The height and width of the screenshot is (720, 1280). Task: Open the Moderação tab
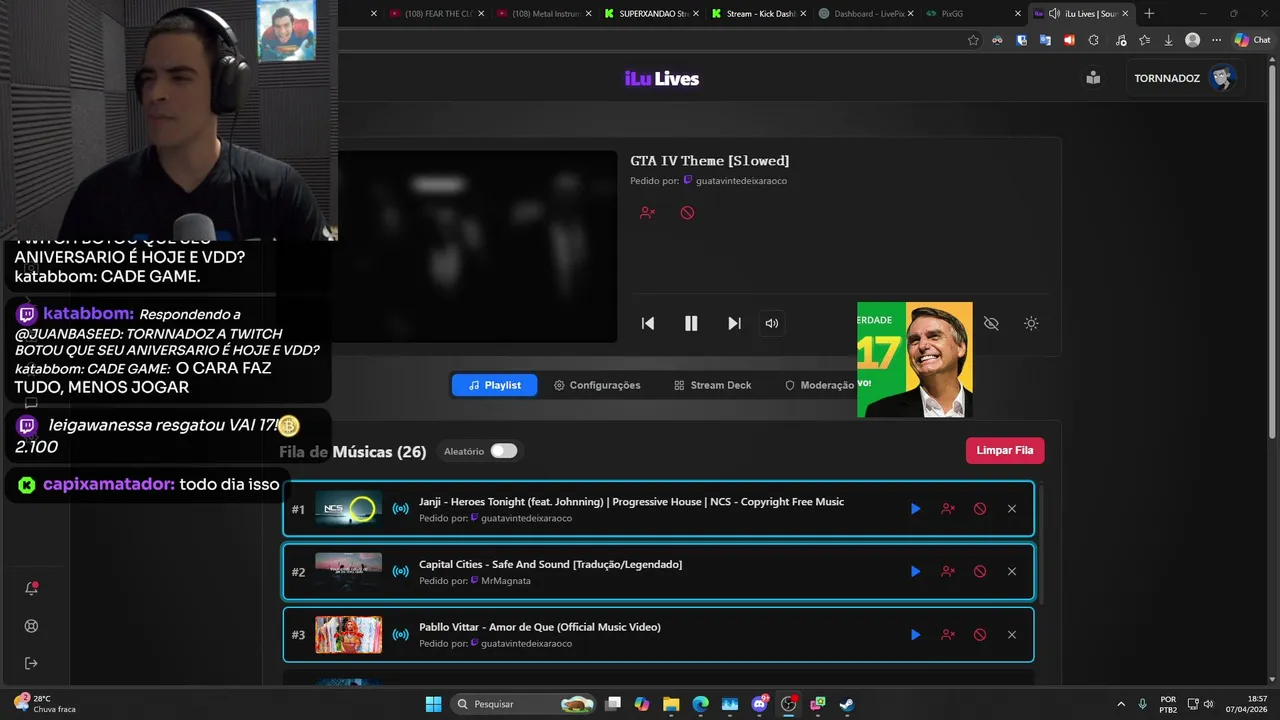(x=819, y=385)
